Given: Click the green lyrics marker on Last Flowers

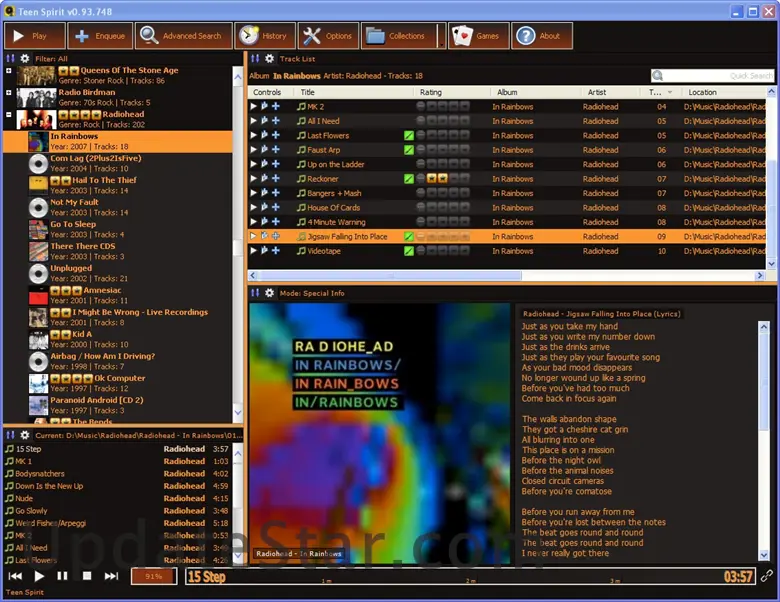Looking at the screenshot, I should [x=408, y=135].
